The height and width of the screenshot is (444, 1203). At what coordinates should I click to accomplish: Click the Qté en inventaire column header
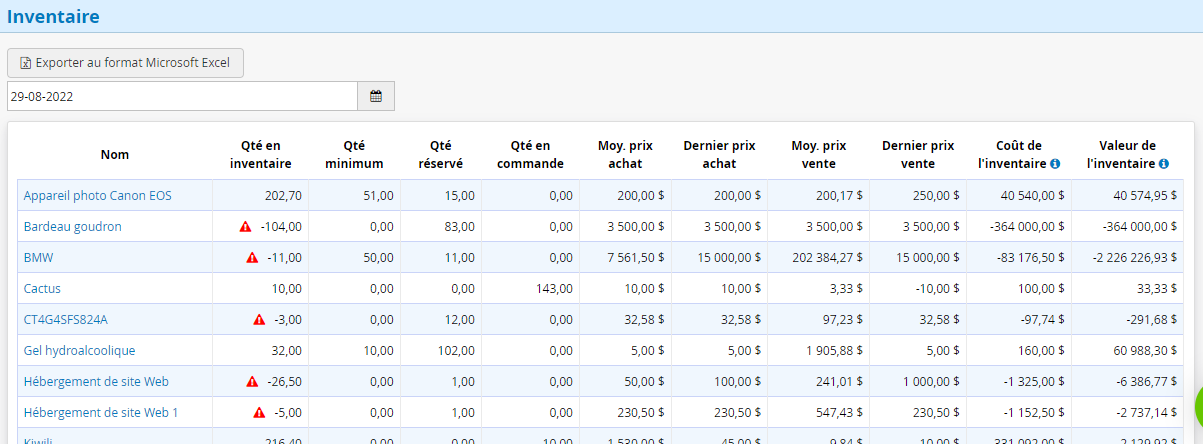(260, 154)
